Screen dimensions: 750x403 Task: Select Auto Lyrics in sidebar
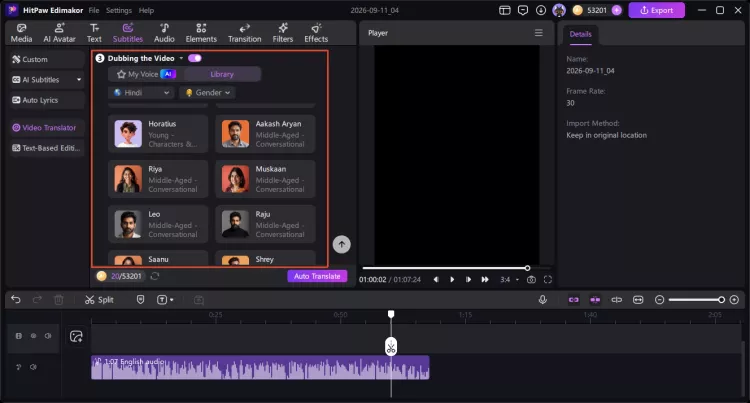coord(46,100)
